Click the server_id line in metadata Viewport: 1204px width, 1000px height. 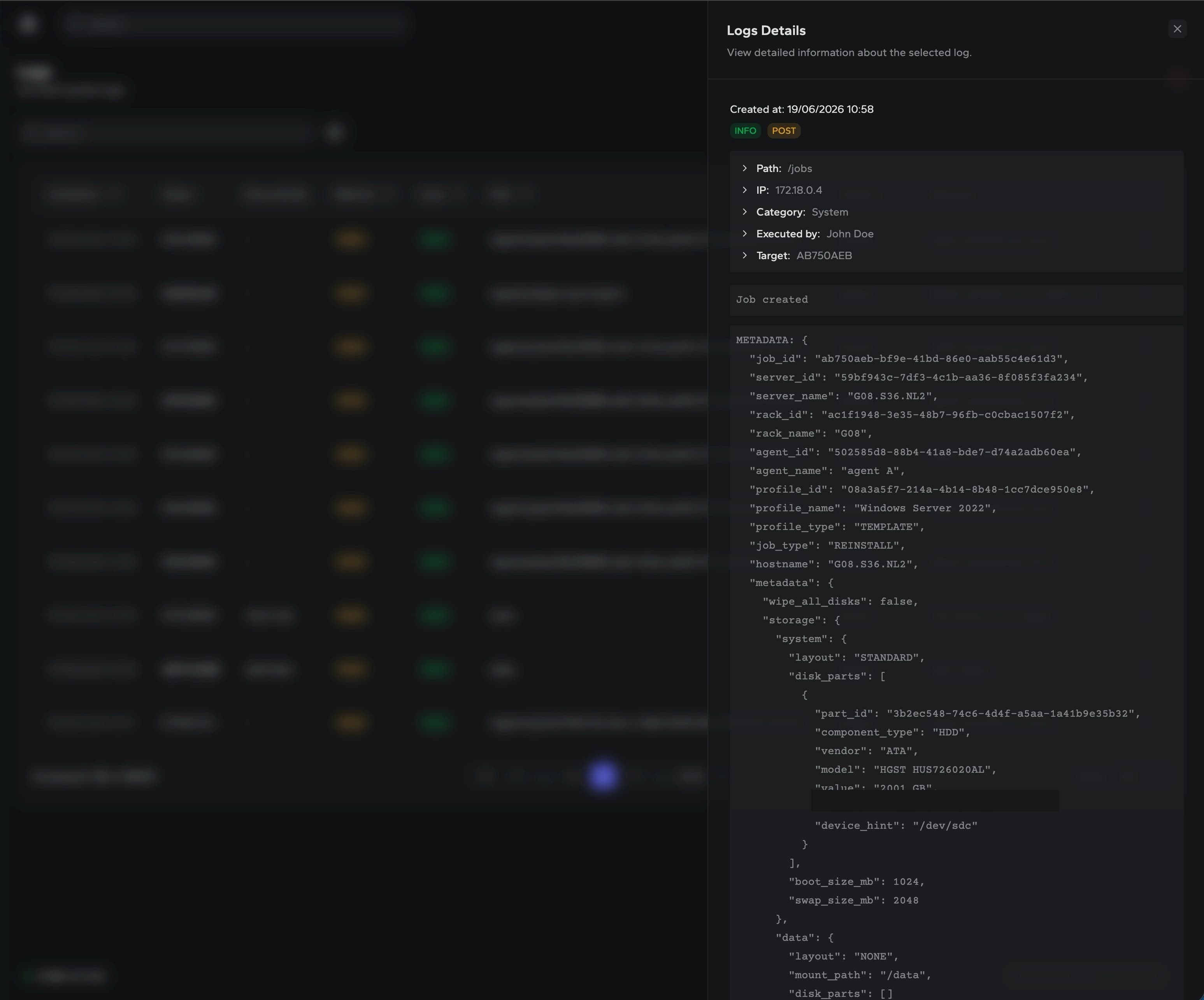(918, 377)
